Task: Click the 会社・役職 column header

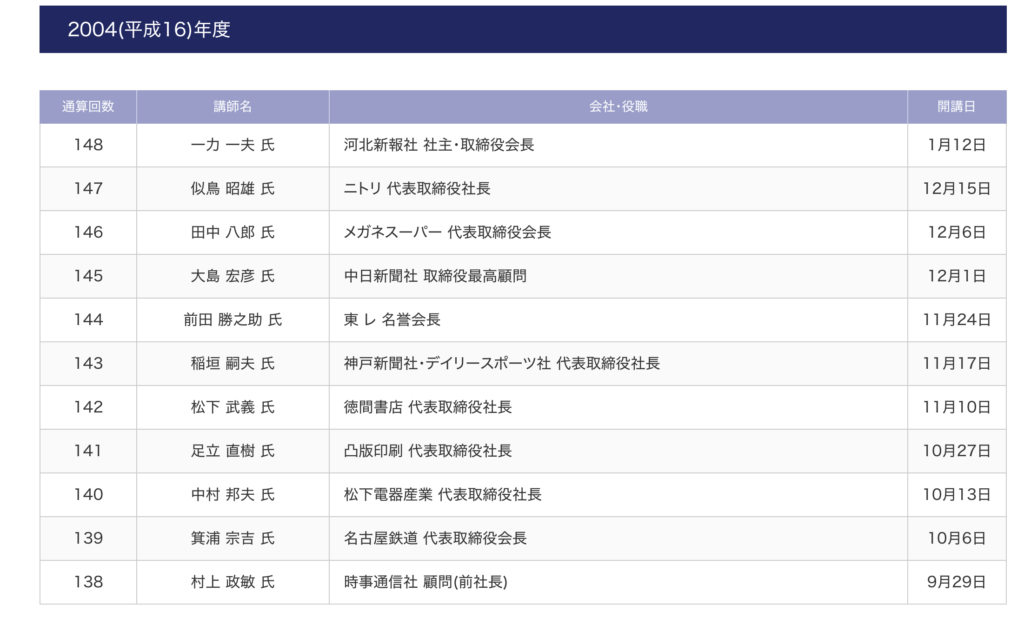Action: (618, 106)
